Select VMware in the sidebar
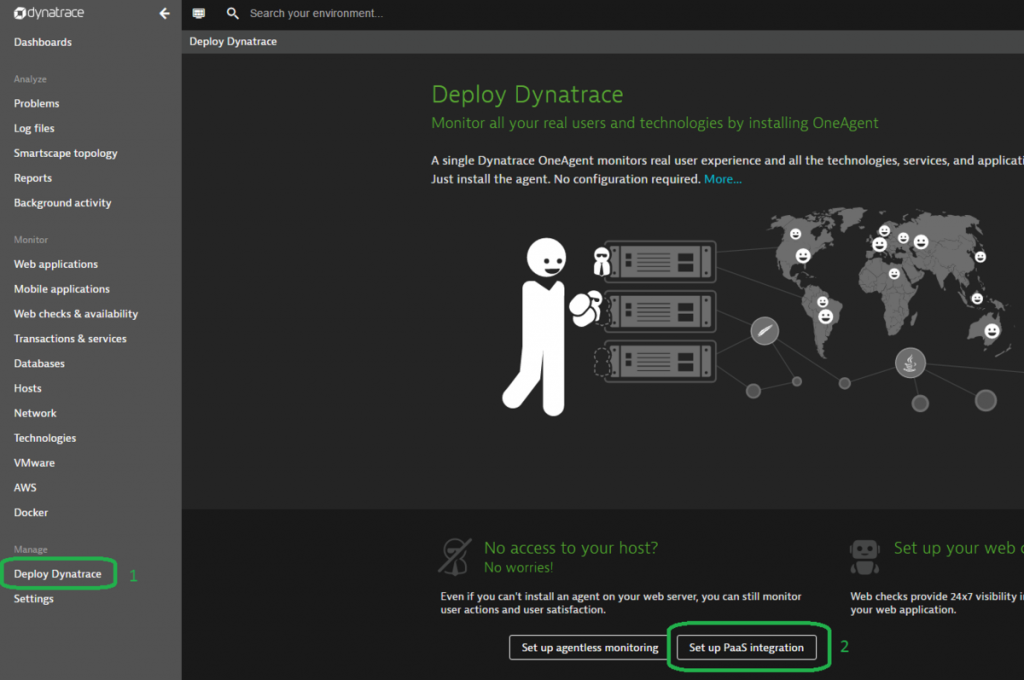The image size is (1024, 680). 35,462
